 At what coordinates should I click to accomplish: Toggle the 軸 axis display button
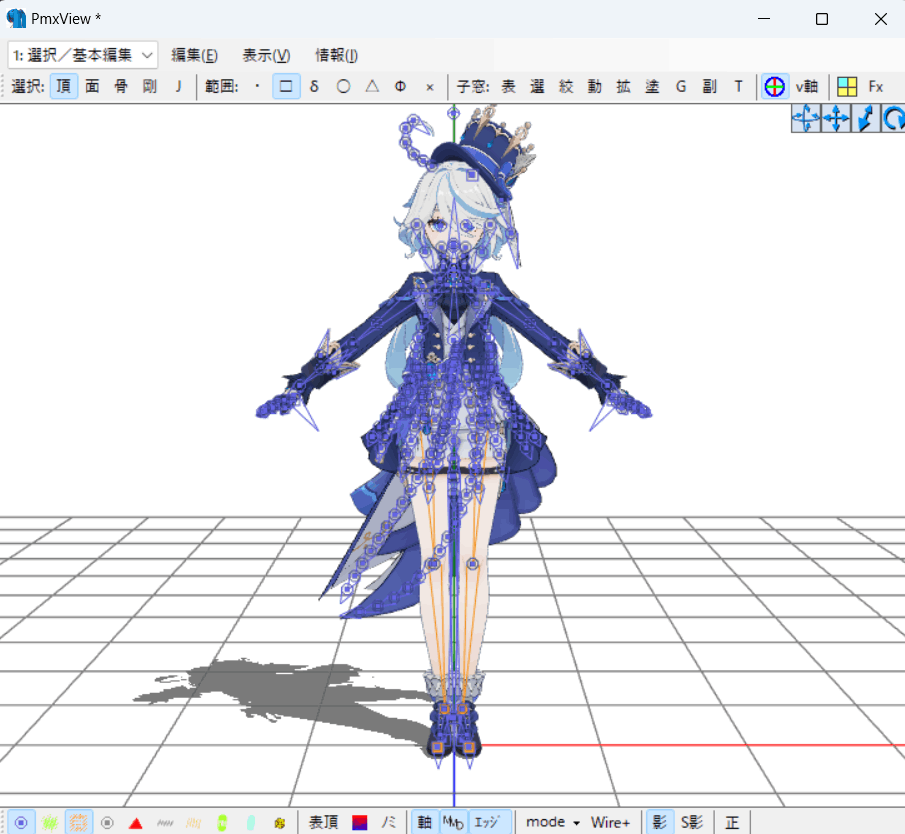pyautogui.click(x=425, y=822)
